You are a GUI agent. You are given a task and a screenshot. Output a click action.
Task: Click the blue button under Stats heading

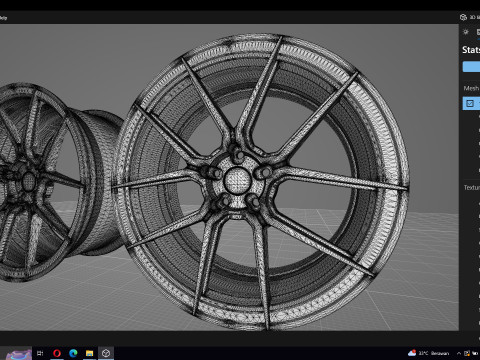pos(471,66)
